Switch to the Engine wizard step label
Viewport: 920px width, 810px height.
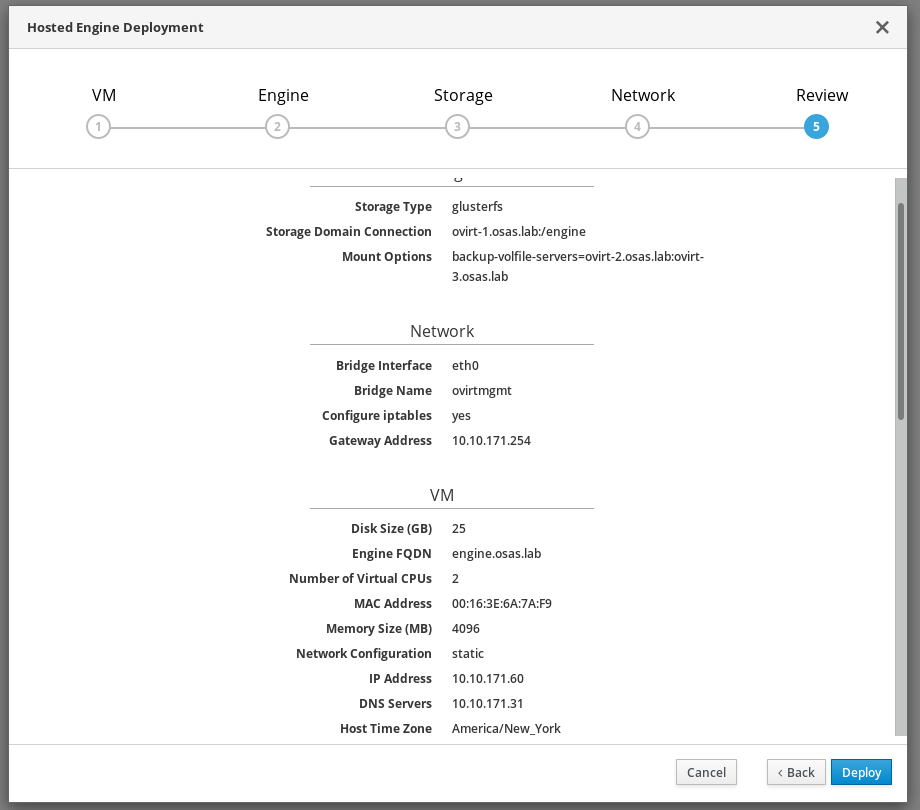283,96
